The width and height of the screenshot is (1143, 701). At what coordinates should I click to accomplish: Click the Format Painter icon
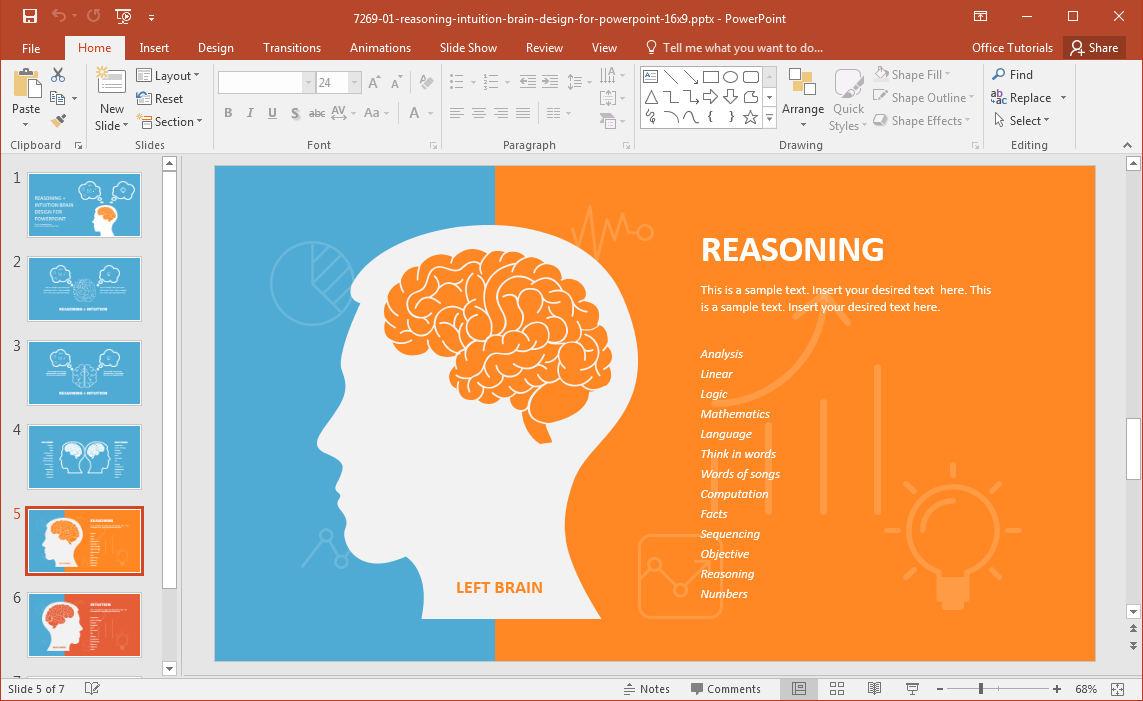point(58,120)
